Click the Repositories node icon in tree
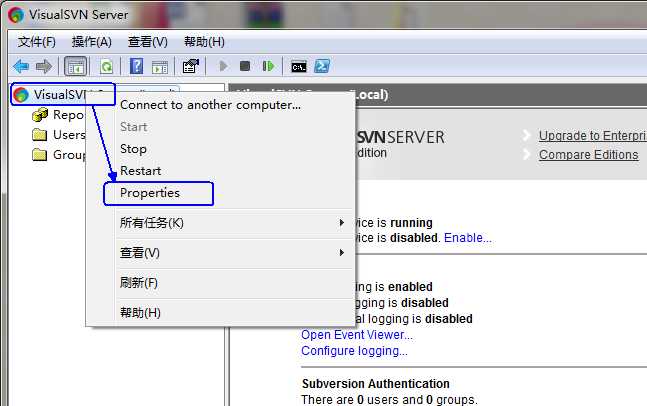 [x=40, y=115]
